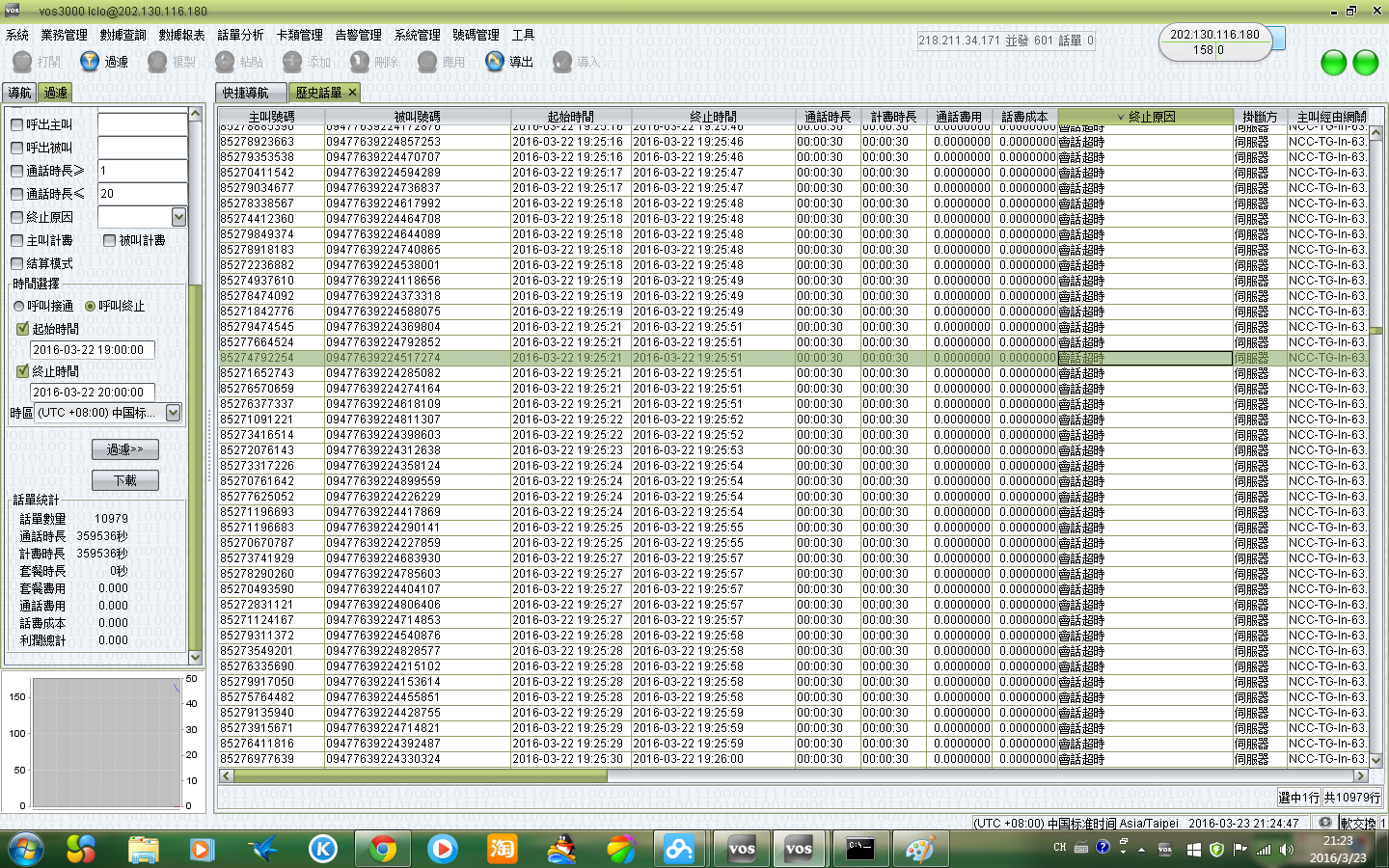The width and height of the screenshot is (1389, 868).
Task: Click the 複製 copy toolbar icon
Action: 157,62
